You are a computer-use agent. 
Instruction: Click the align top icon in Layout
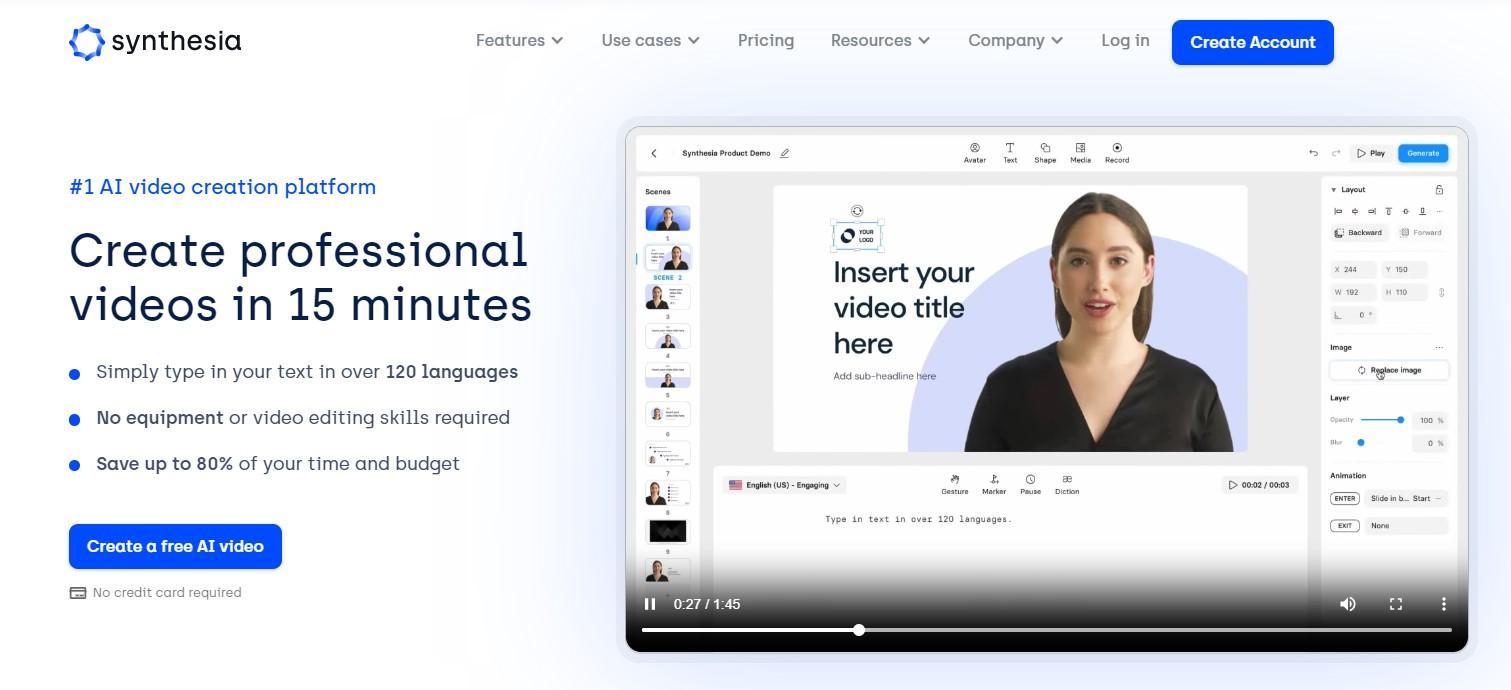click(1388, 211)
